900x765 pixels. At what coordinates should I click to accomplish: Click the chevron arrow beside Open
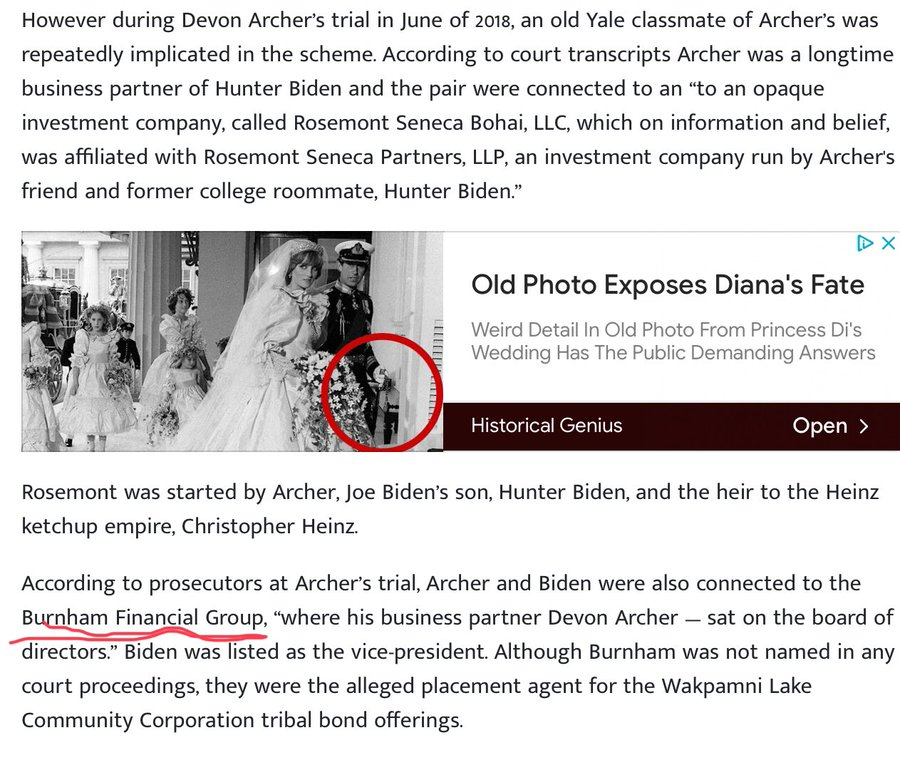pyautogui.click(x=864, y=426)
